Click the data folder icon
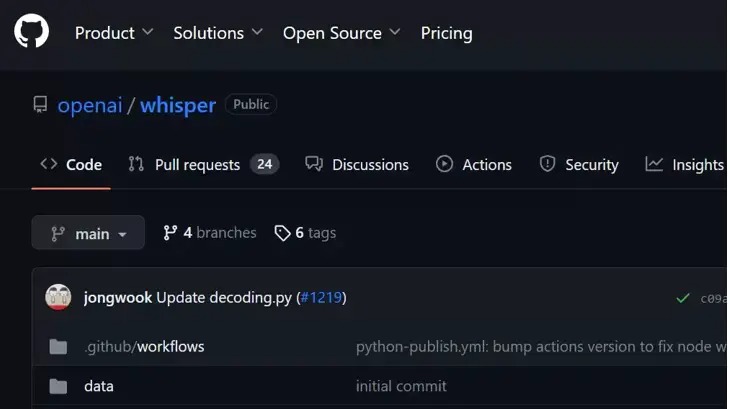 [x=58, y=386]
